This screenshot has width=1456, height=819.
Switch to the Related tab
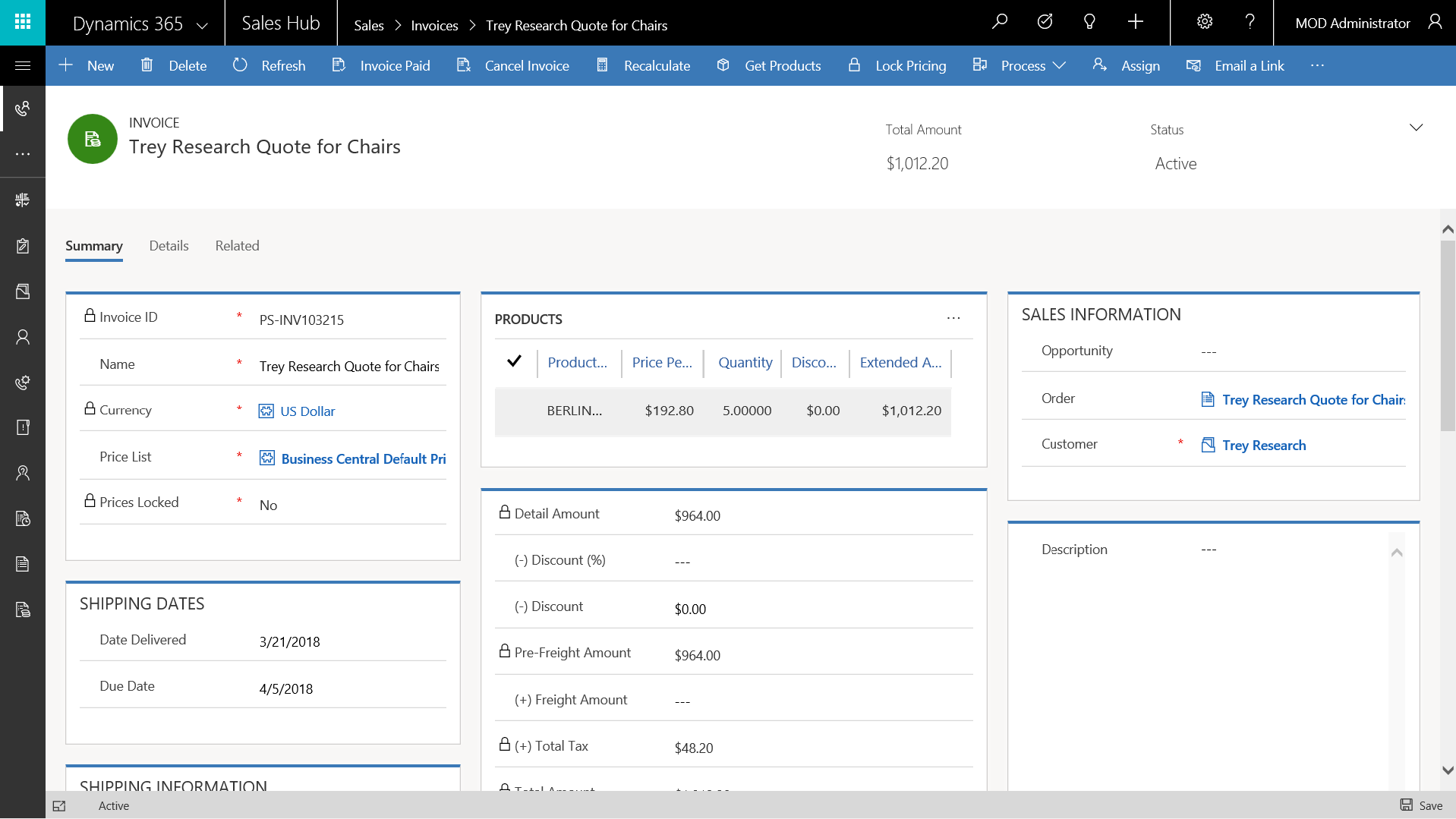237,246
